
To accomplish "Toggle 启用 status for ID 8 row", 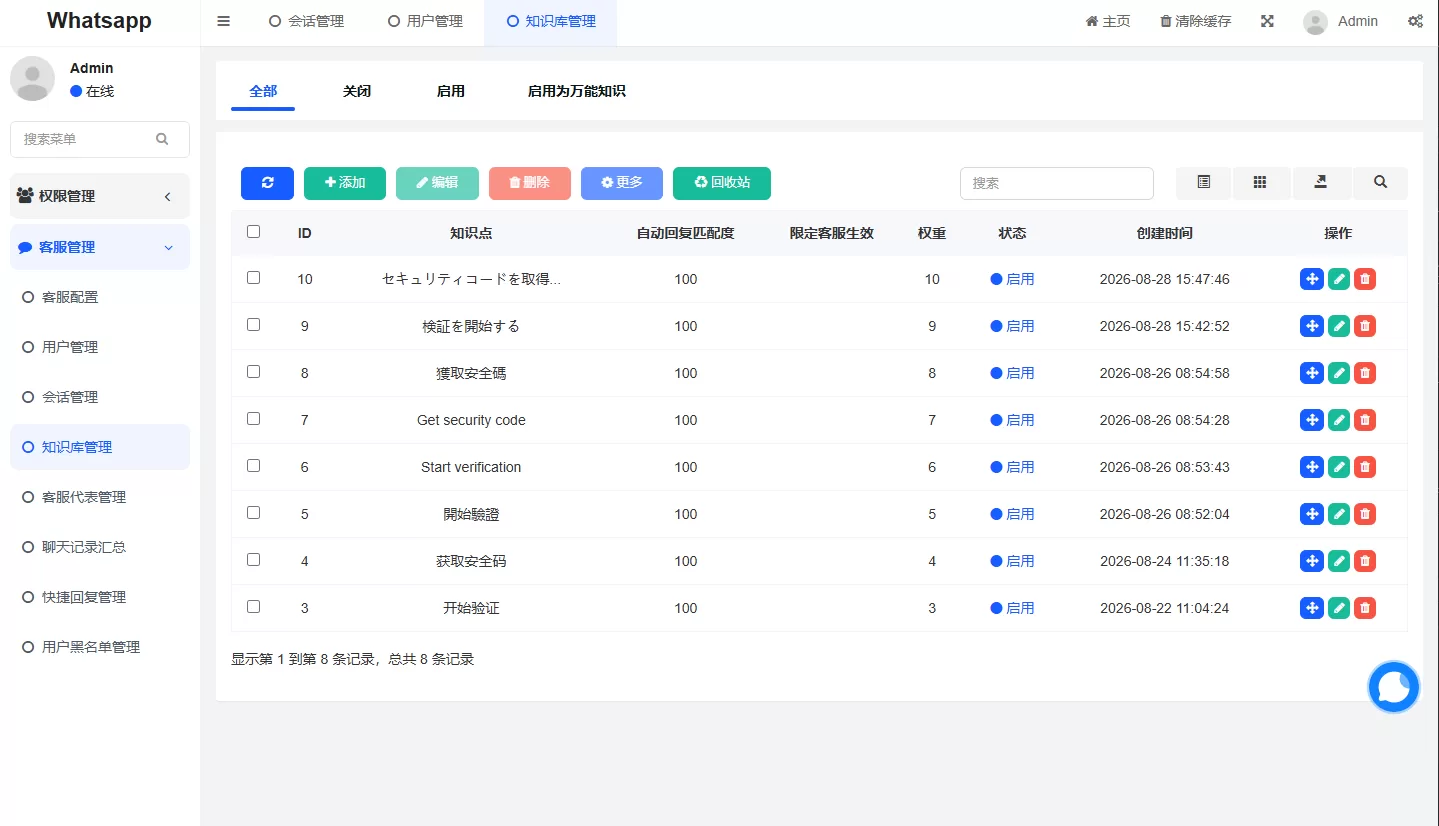I will coord(1012,373).
